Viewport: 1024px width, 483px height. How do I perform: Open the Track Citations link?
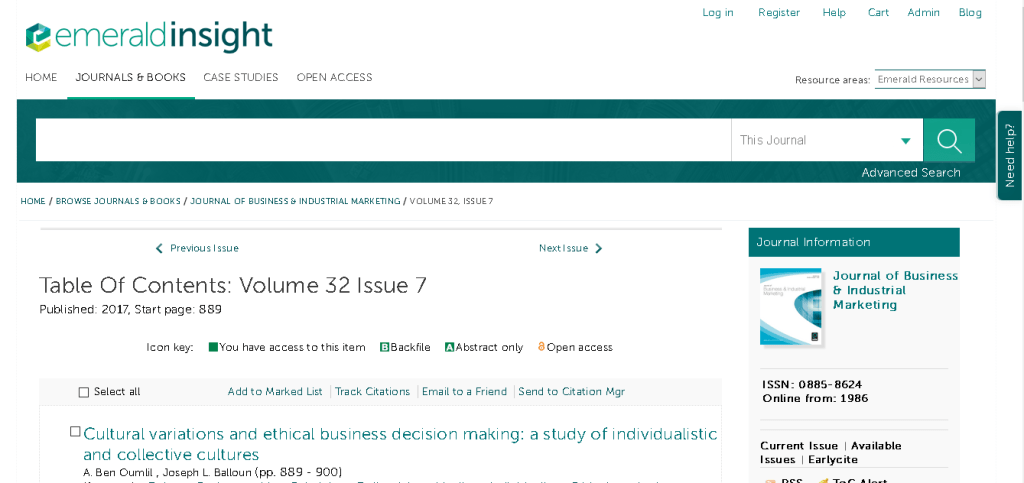[x=372, y=392]
